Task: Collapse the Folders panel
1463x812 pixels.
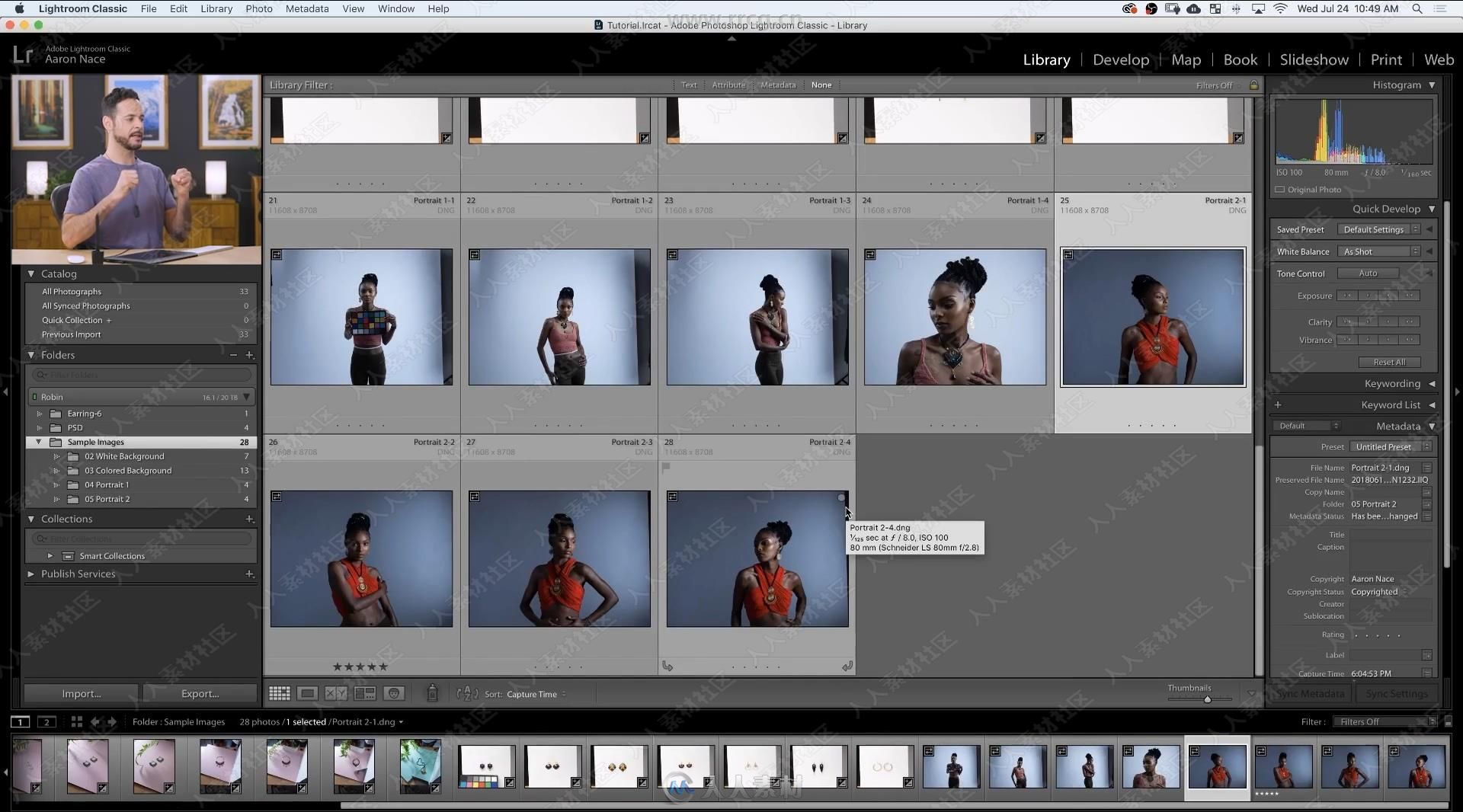Action: tap(31, 355)
